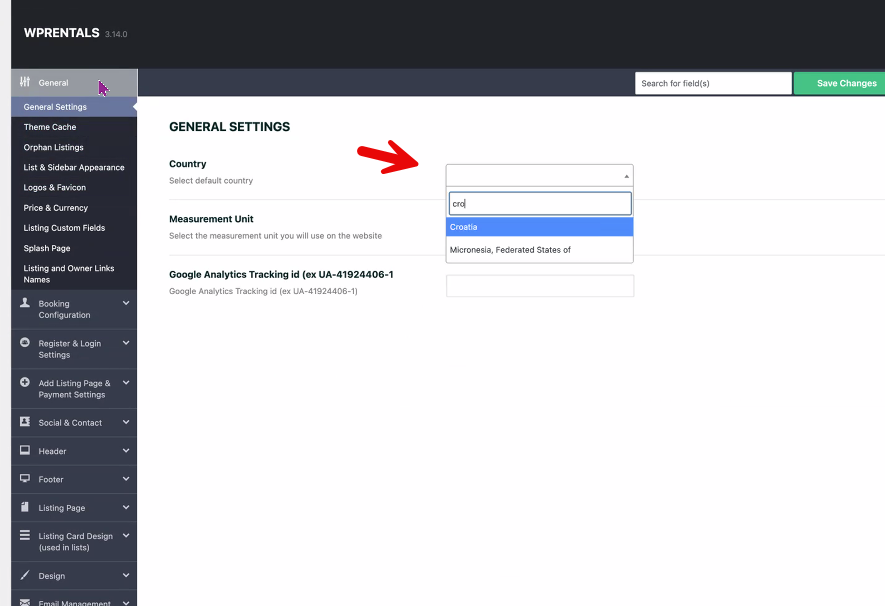Open List & Sidebar Appearance
885x606 pixels.
pos(74,168)
